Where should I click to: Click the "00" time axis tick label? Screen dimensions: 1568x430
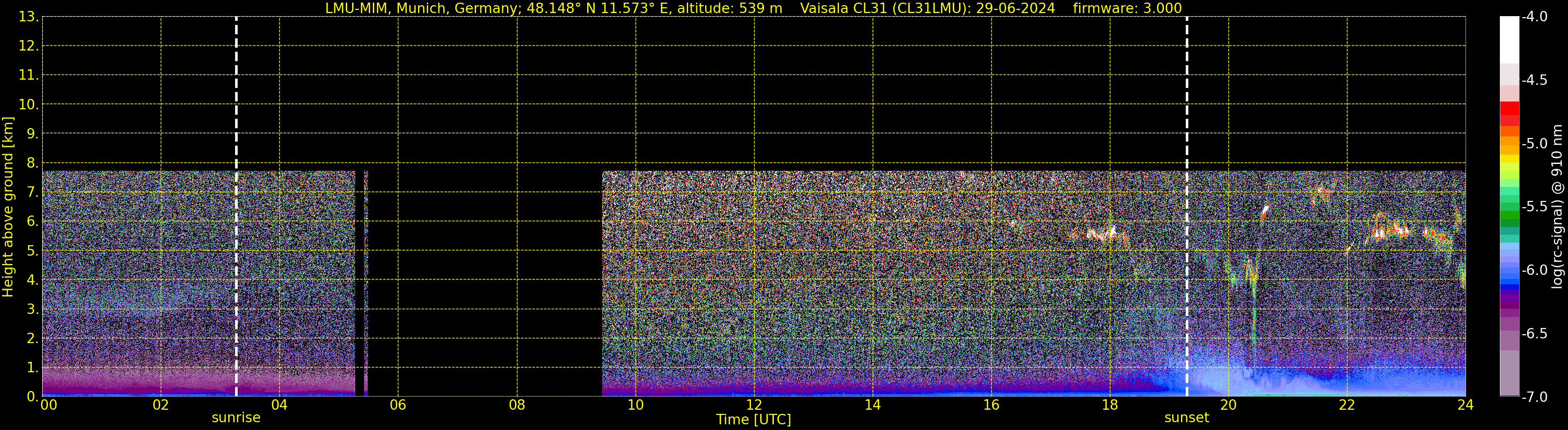tap(48, 406)
